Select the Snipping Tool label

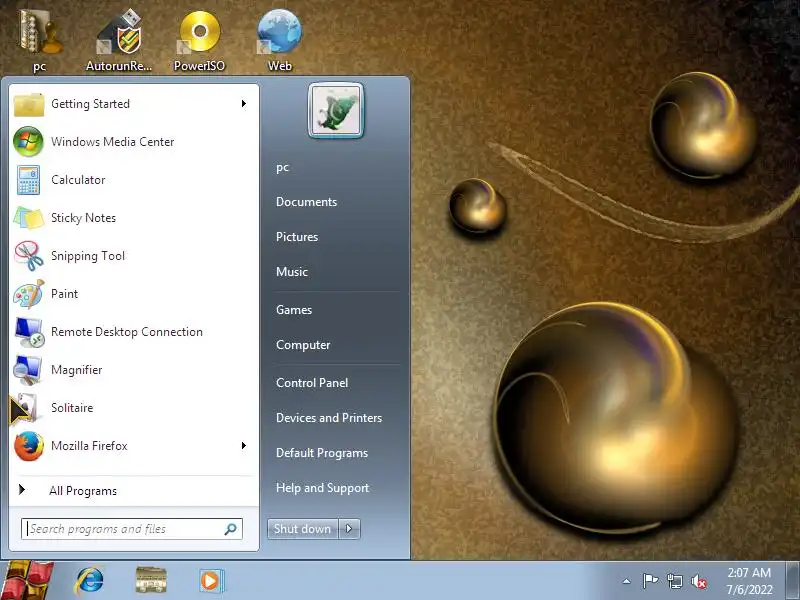[88, 256]
